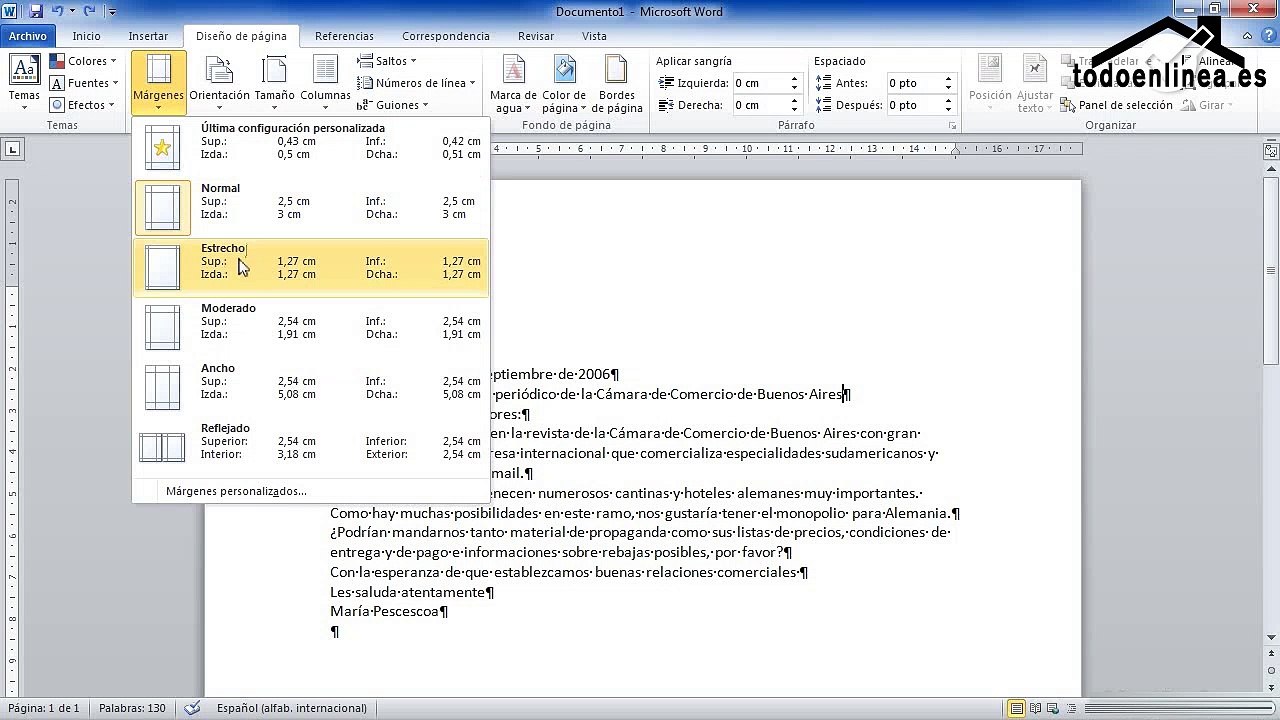Expand the Números de línea menu

click(416, 83)
